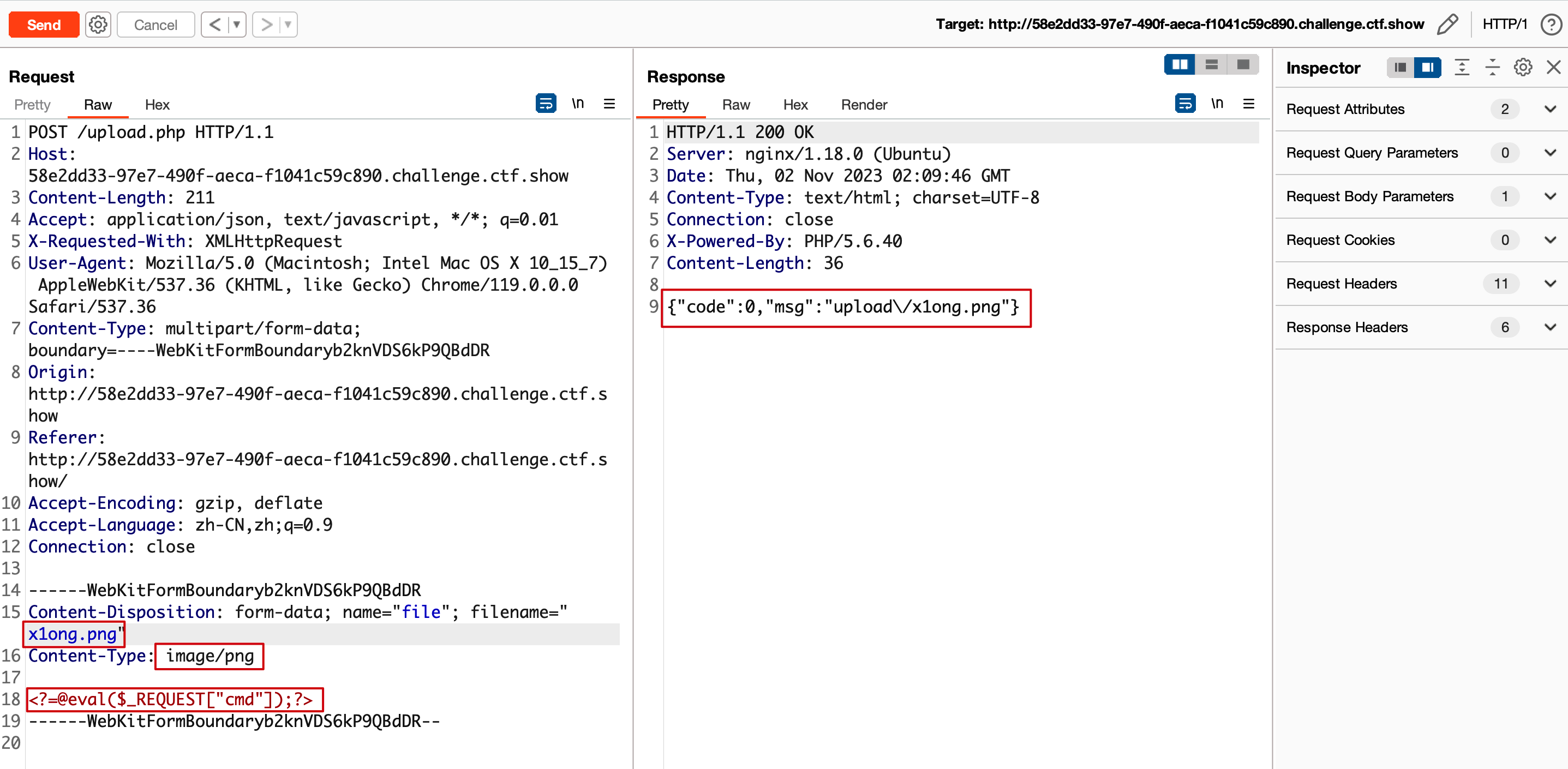
Task: Click the x1ong.png filename in the request
Action: pyautogui.click(x=72, y=634)
